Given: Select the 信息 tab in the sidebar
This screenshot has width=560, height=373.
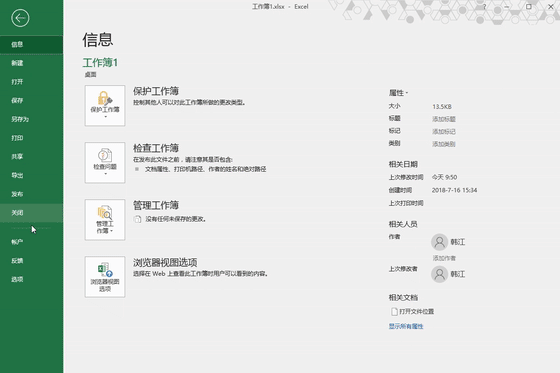Looking at the screenshot, I should 31,44.
